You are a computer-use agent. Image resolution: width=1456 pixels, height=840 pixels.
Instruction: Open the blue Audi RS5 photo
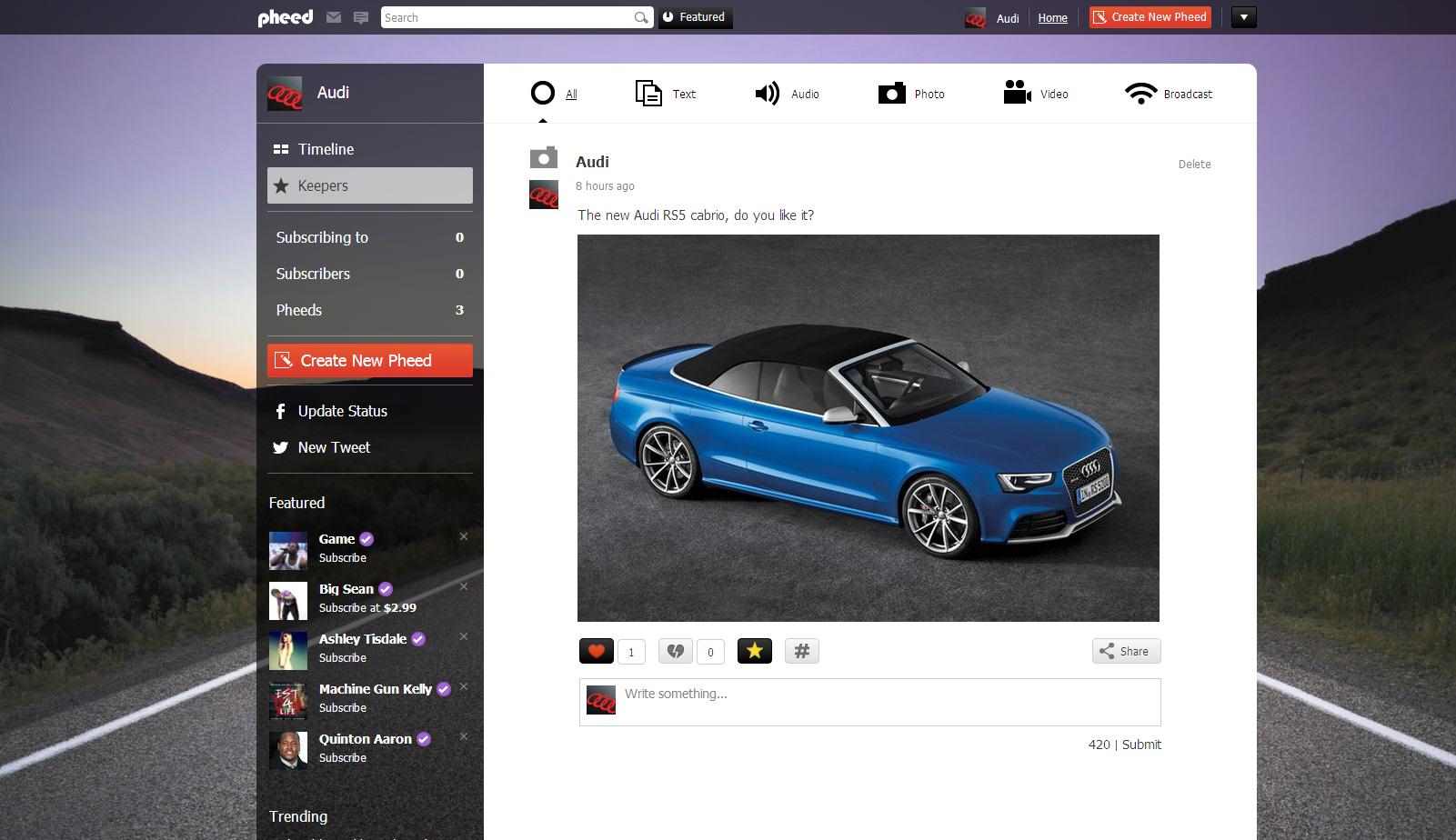[x=869, y=428]
